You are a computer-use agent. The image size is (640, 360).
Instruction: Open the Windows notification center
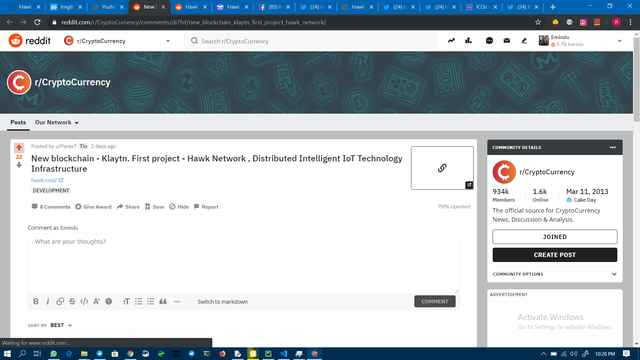pyautogui.click(x=627, y=353)
